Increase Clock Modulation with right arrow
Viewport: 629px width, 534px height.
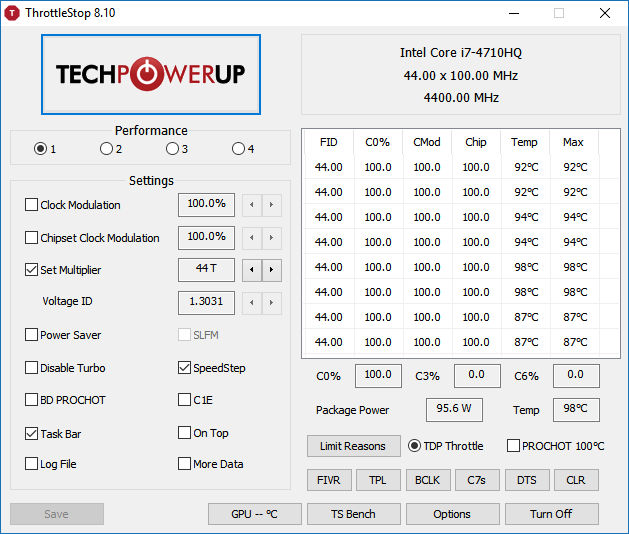(272, 205)
